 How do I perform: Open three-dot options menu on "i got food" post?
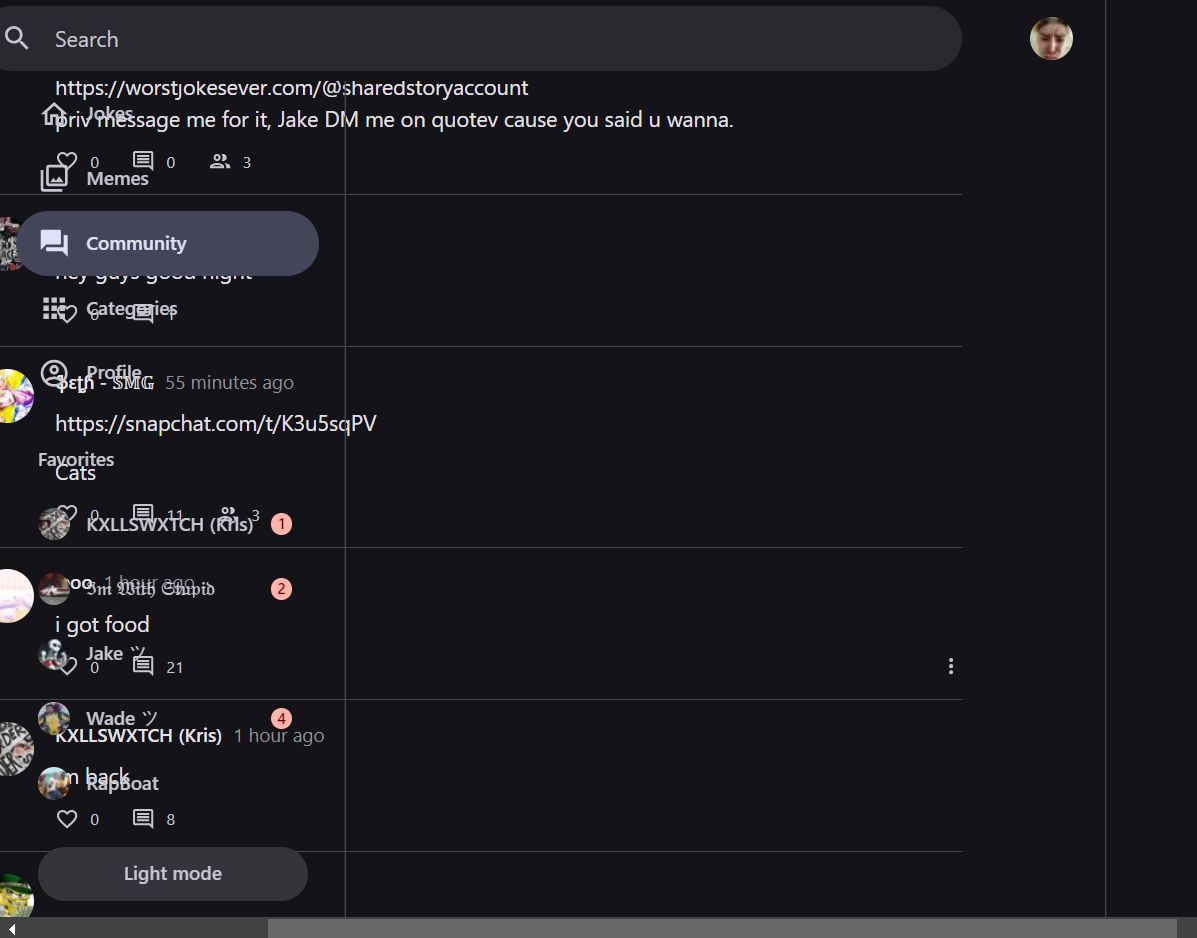click(951, 666)
